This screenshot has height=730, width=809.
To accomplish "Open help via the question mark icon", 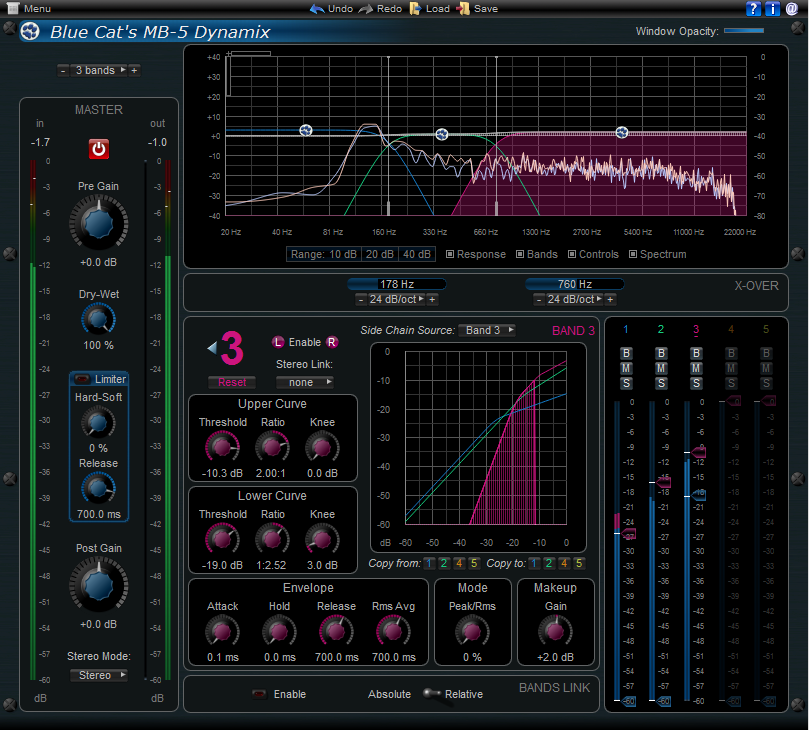I will pos(753,9).
